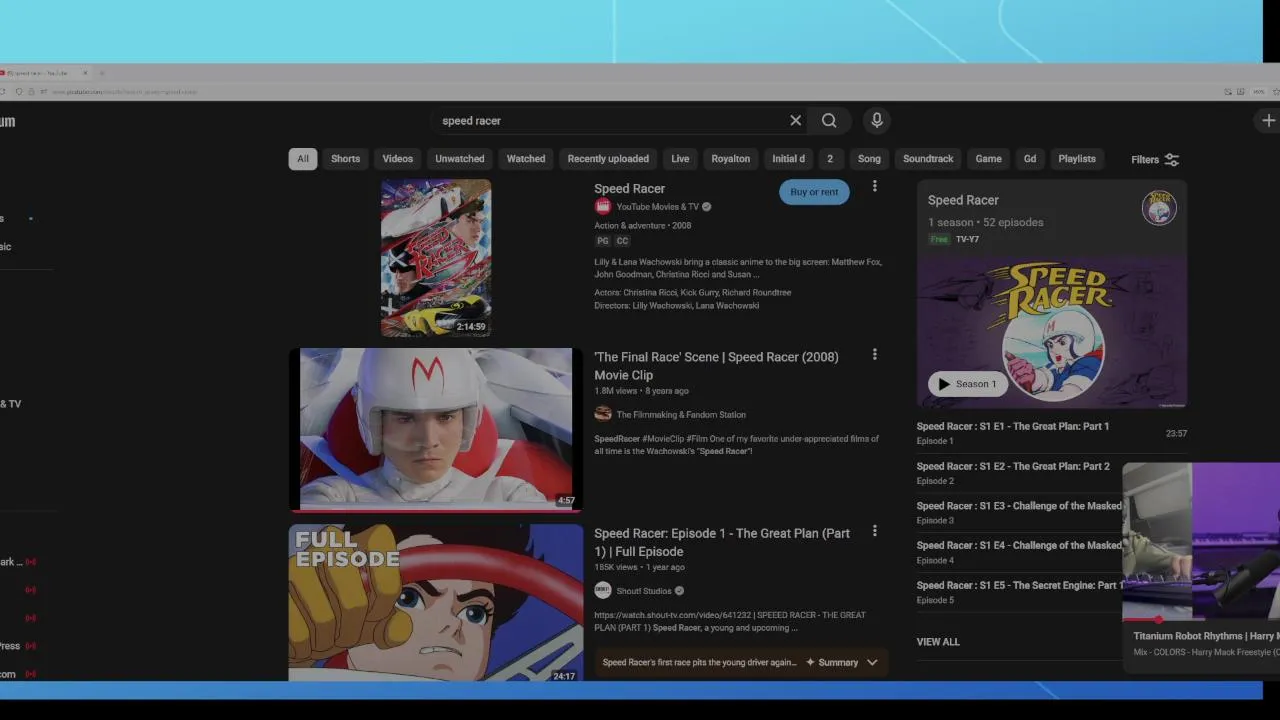Select the All filter chip
Screen dimensions: 1280x720
click(x=303, y=159)
